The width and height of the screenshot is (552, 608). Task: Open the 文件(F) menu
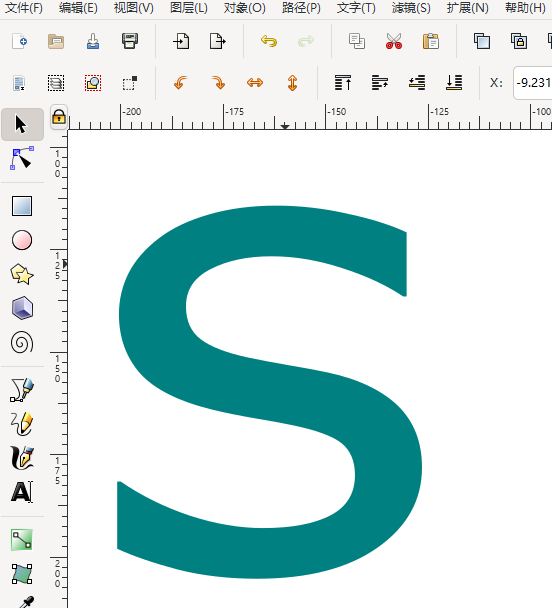point(24,8)
